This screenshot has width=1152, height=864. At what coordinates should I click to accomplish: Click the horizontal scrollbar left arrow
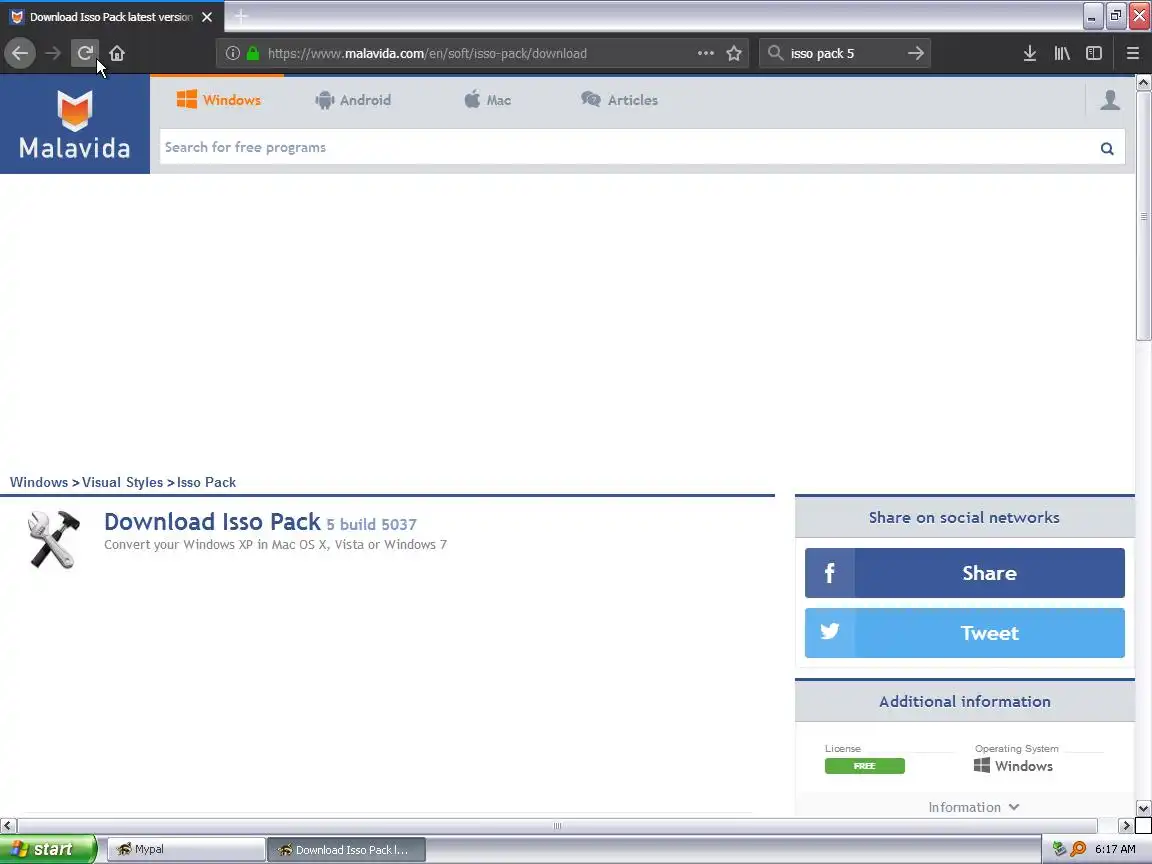click(8, 826)
